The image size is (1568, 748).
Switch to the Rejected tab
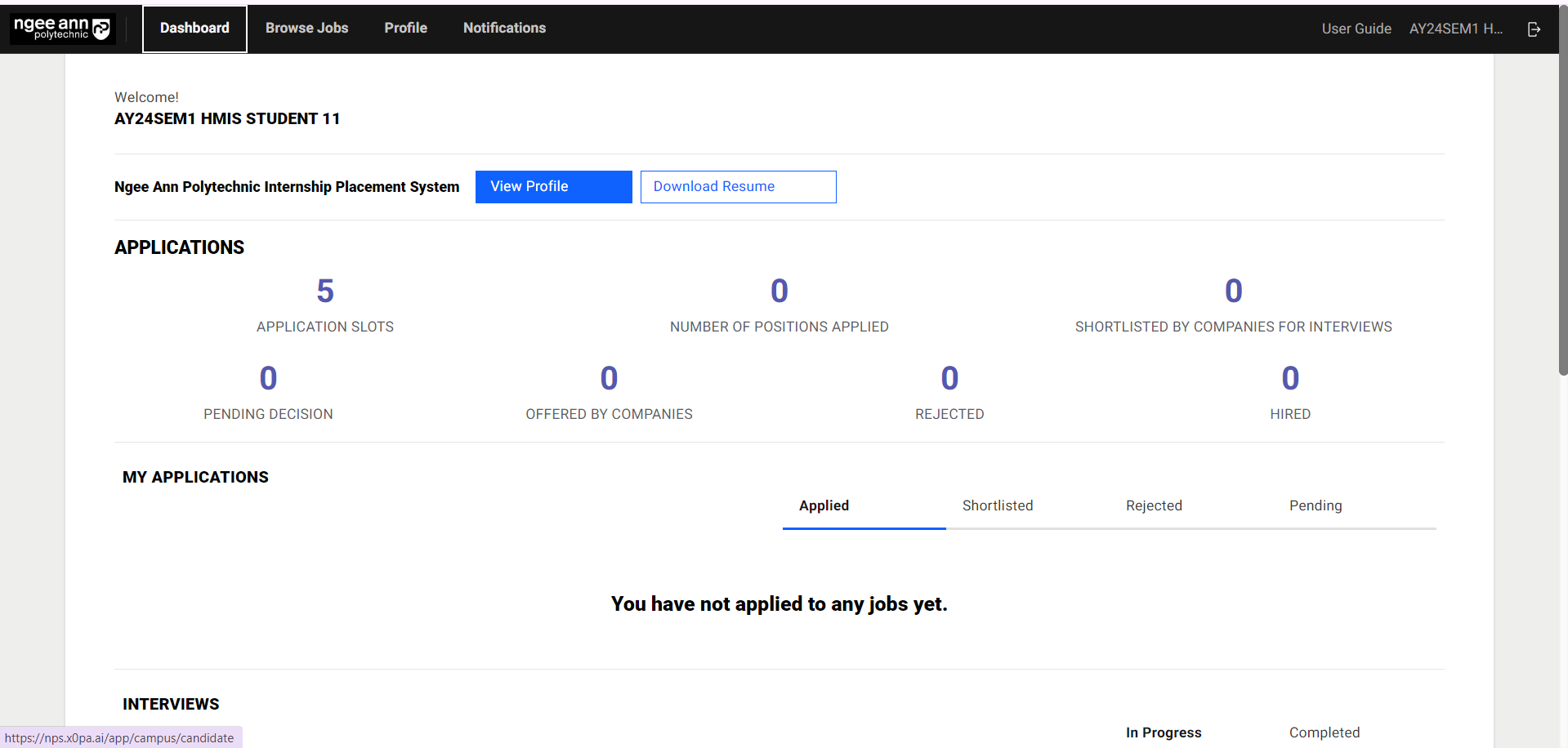1153,506
